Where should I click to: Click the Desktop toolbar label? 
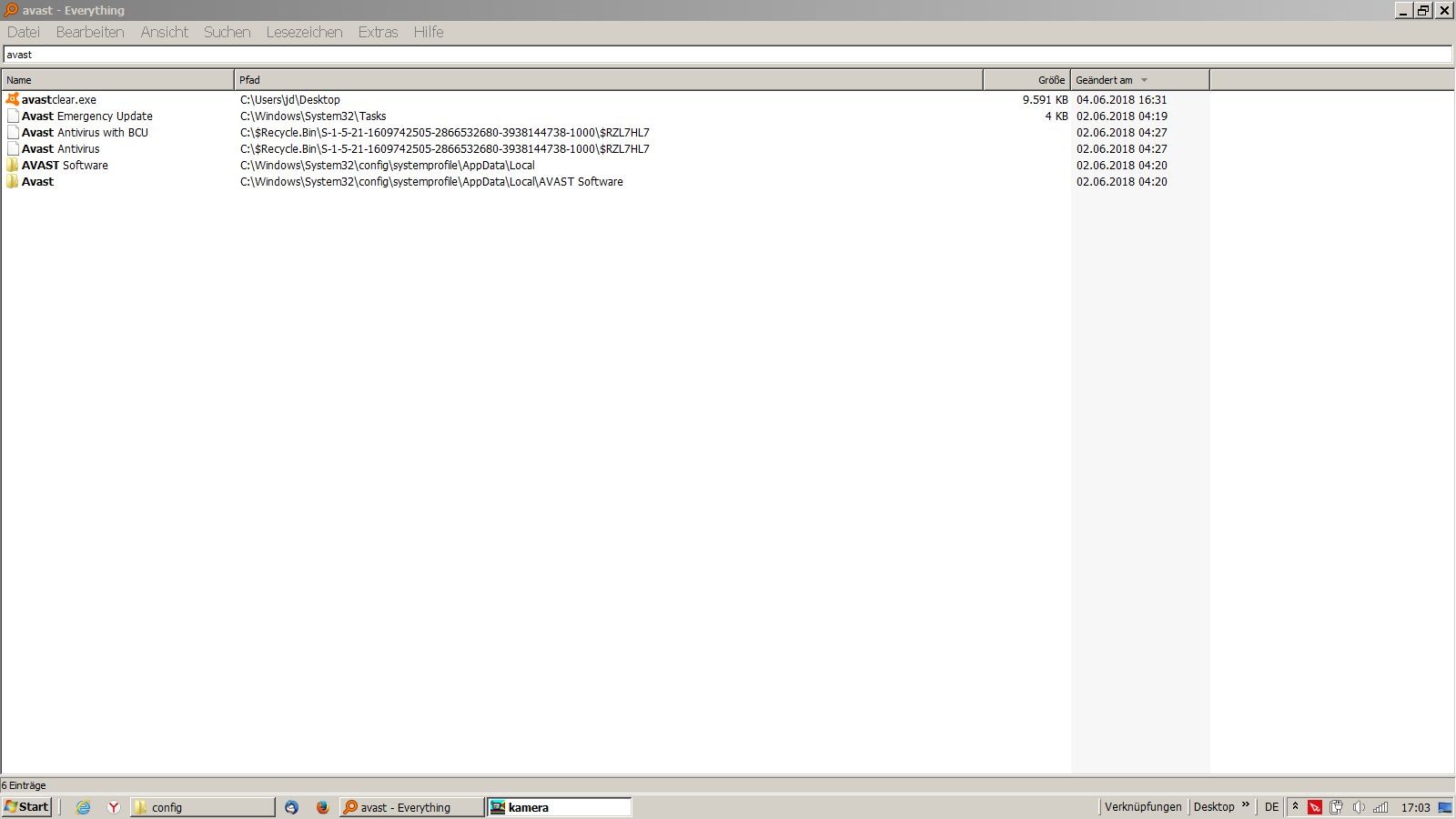point(1214,807)
